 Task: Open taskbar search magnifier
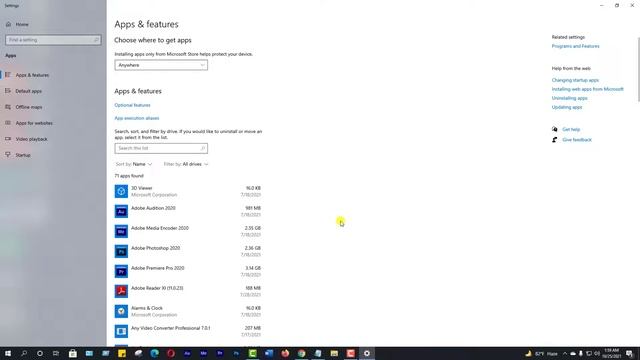coord(24,353)
